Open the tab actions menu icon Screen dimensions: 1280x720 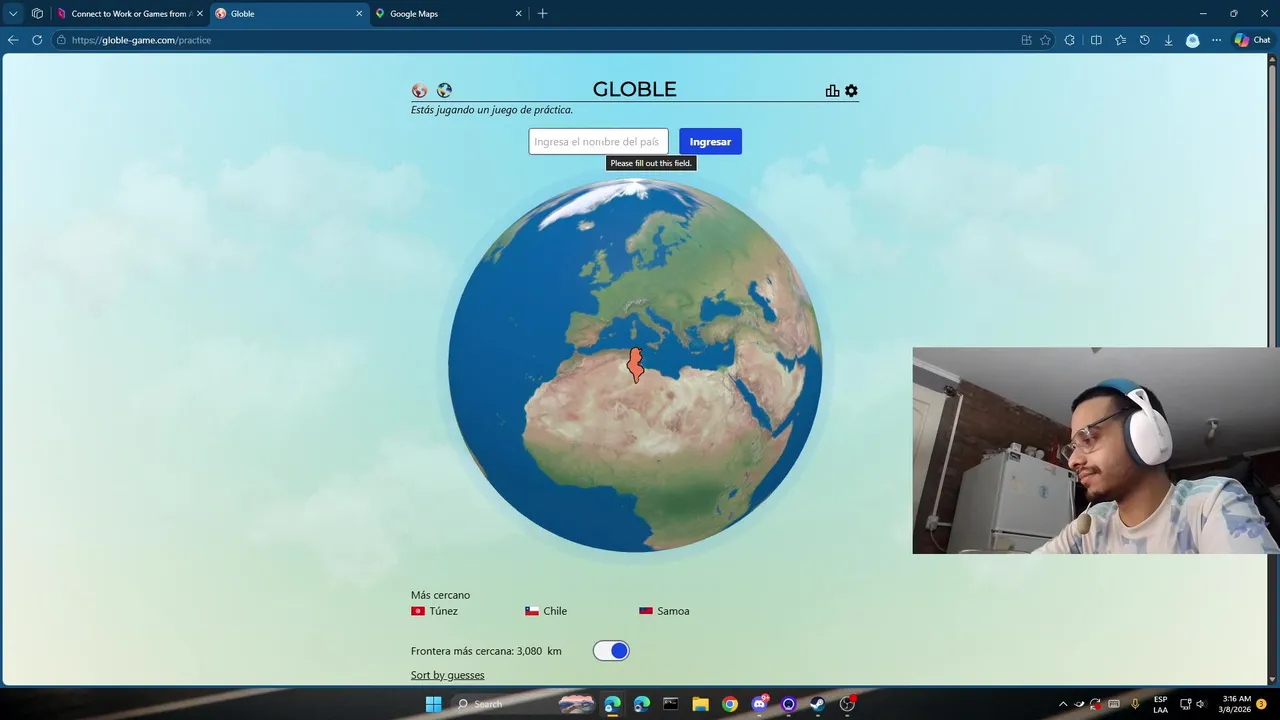37,14
